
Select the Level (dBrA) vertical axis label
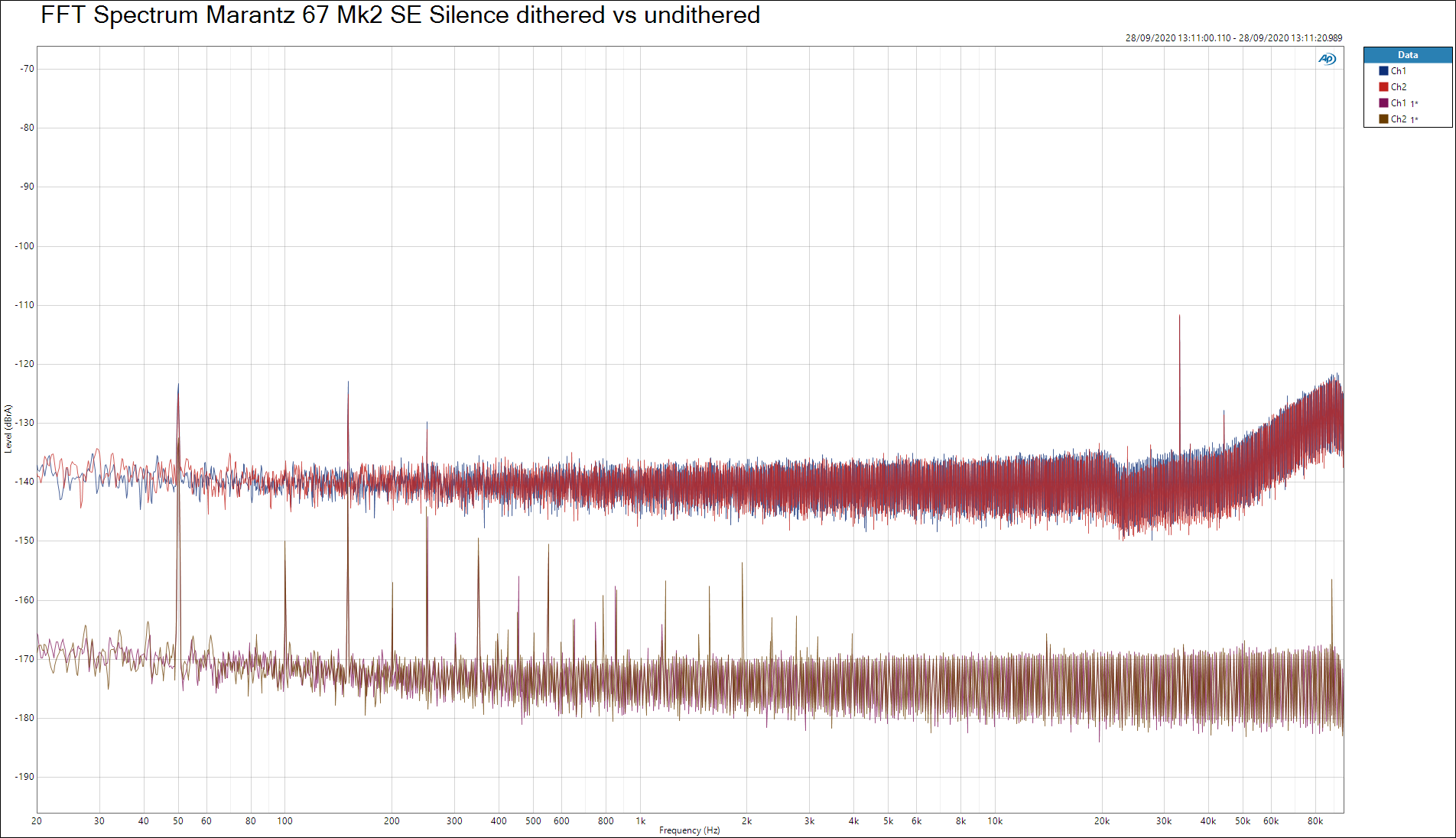coord(8,429)
